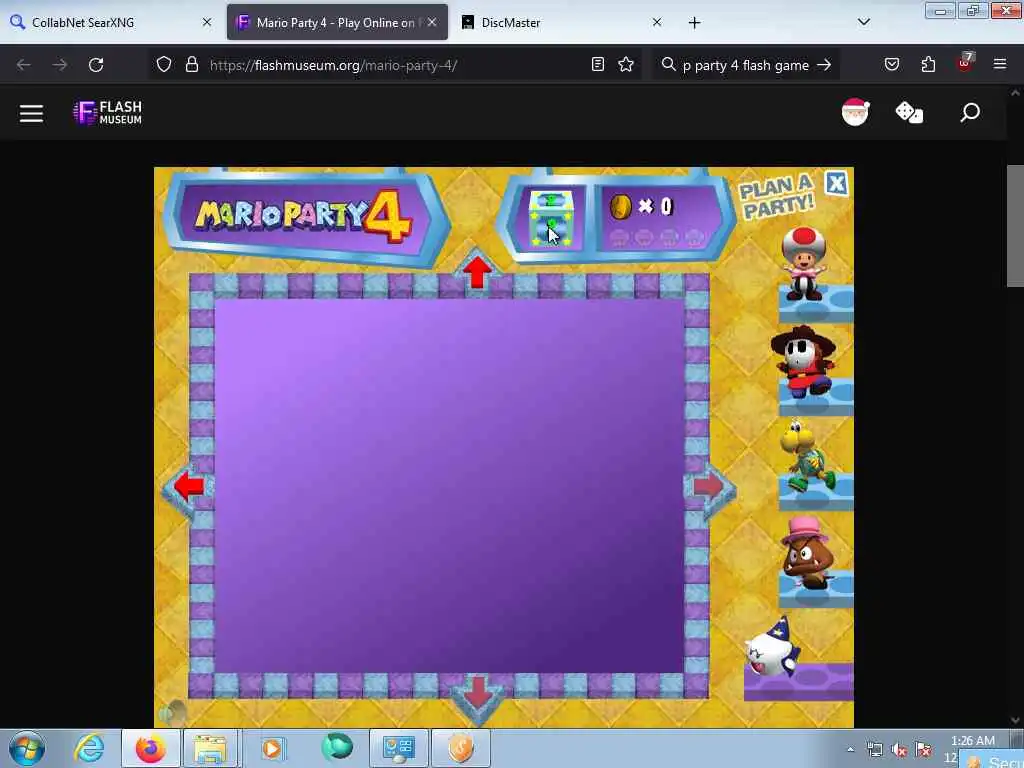
Task: Close the Mario Party 4 tab
Action: click(432, 22)
